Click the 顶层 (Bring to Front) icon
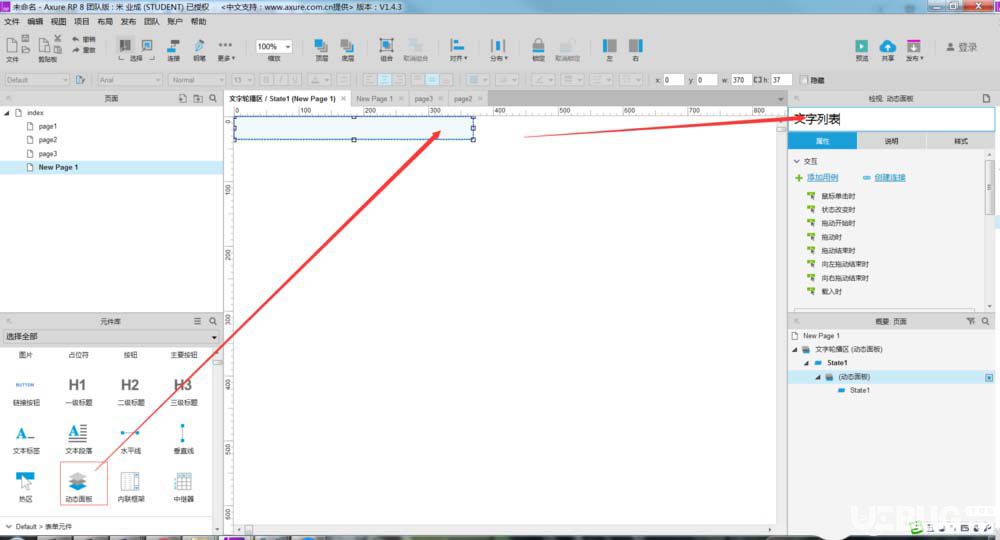 321,49
